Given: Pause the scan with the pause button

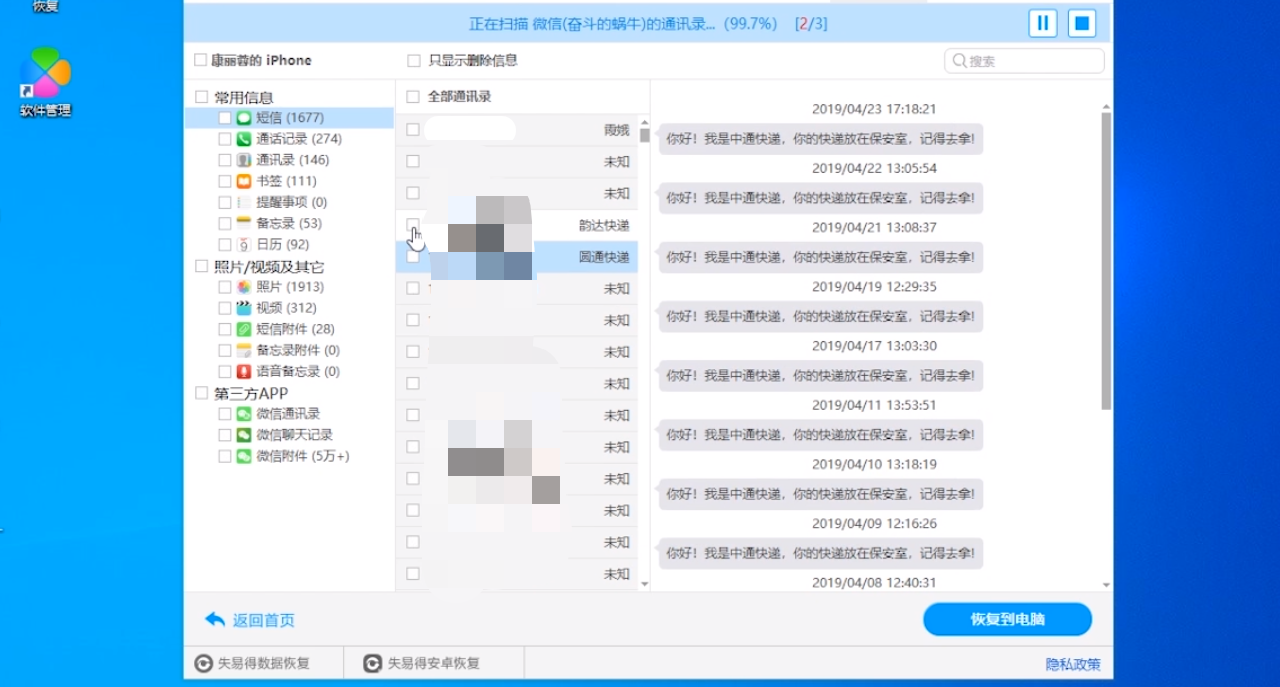Looking at the screenshot, I should click(x=1043, y=23).
